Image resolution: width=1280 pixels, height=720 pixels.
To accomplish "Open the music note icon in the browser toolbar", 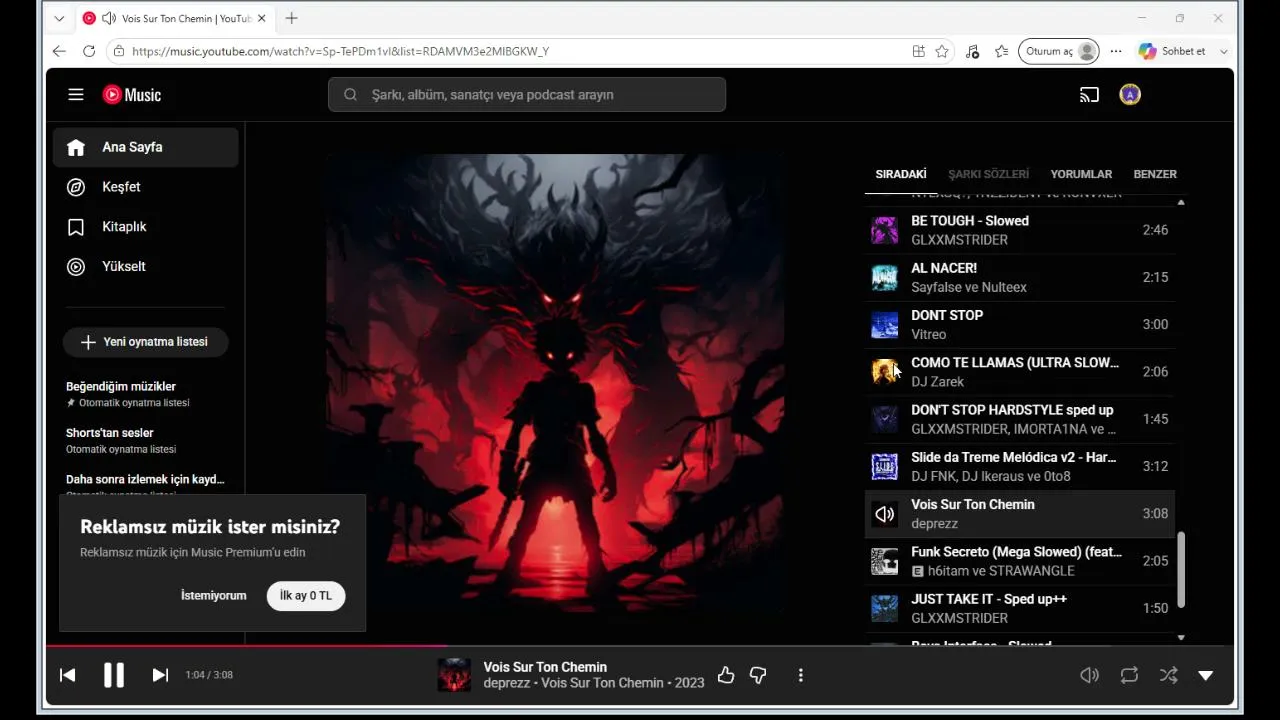I will pyautogui.click(x=972, y=51).
